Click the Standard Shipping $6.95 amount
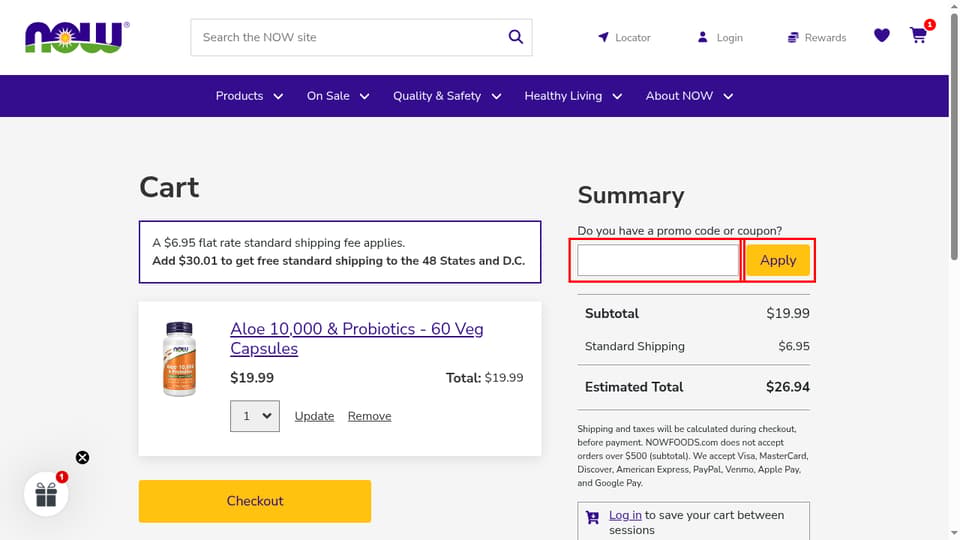 point(793,347)
